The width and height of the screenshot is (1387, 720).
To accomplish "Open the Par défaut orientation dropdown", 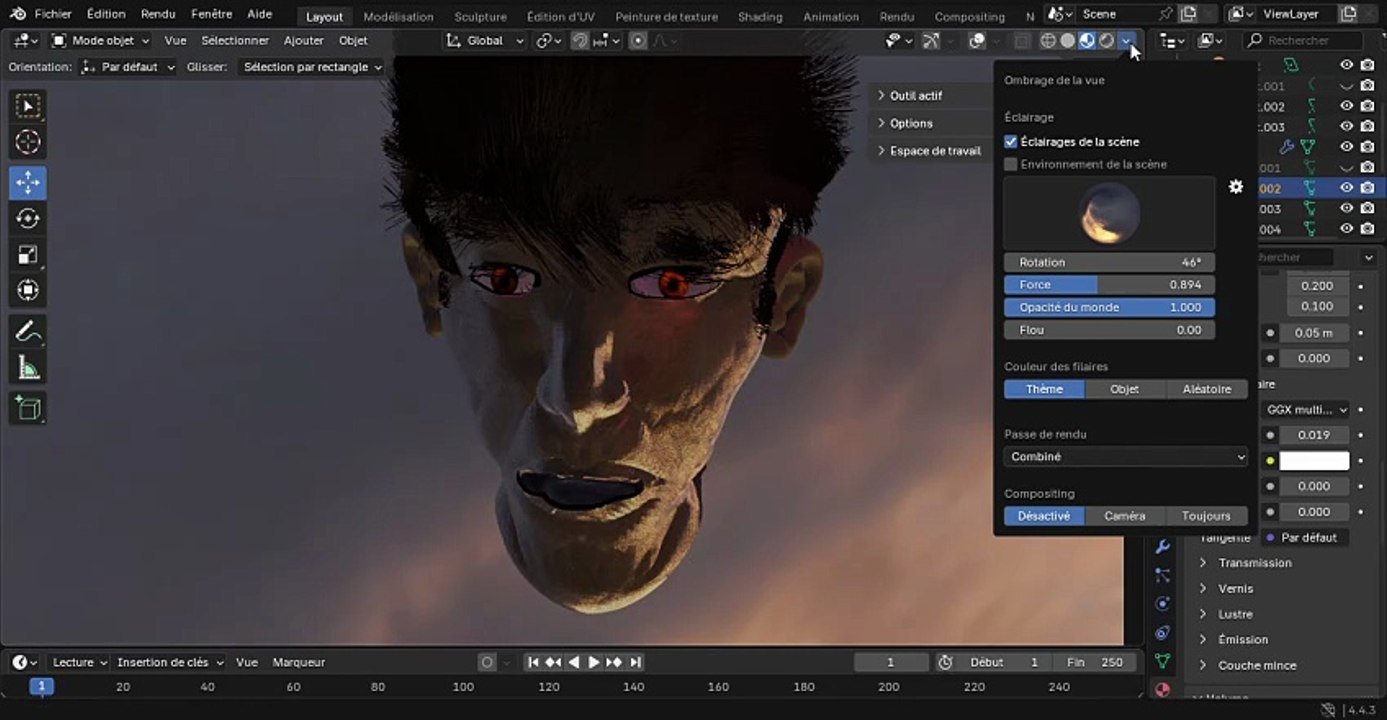I will coord(127,67).
